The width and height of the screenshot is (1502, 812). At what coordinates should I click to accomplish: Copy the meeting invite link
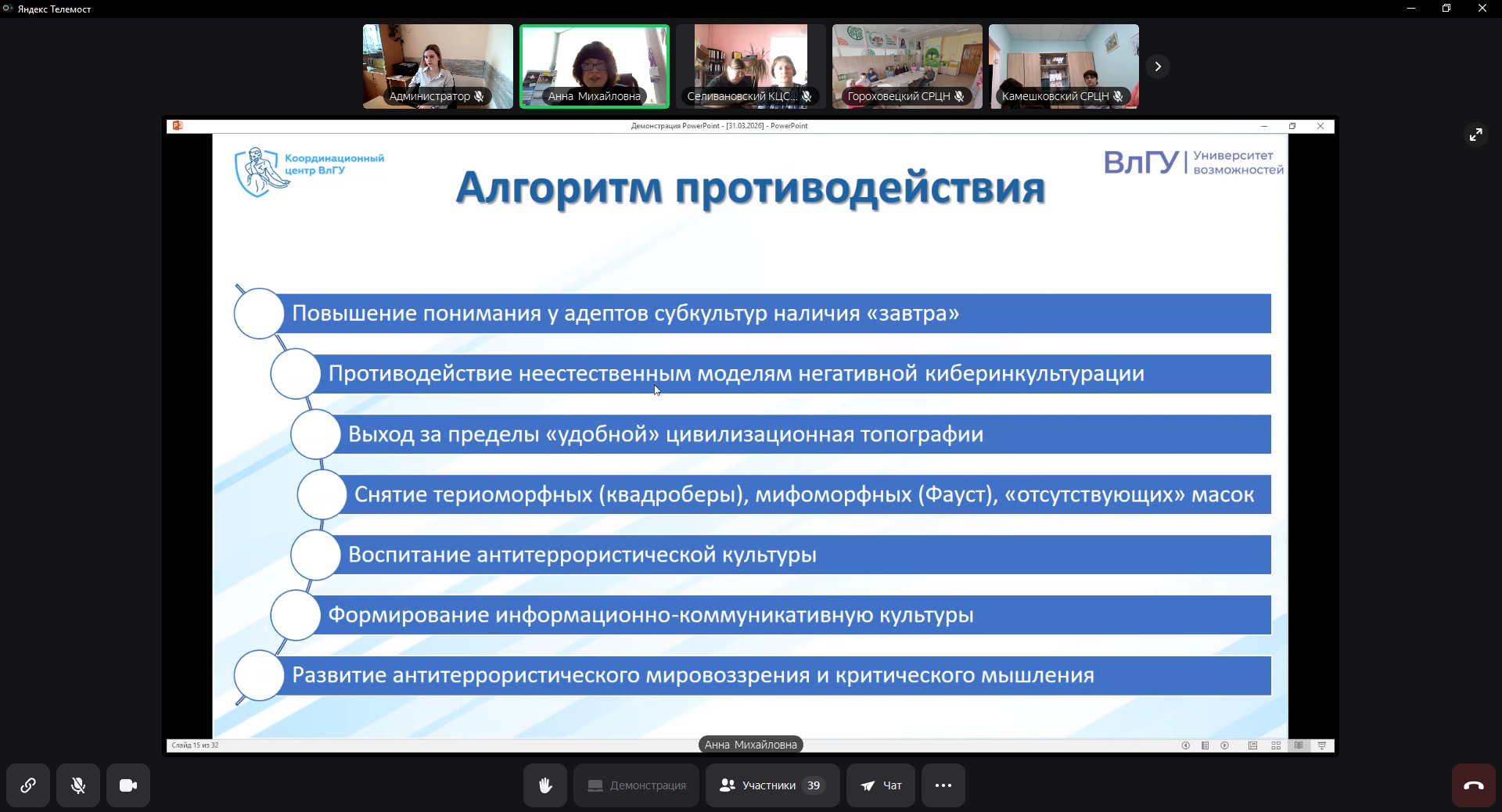(28, 785)
